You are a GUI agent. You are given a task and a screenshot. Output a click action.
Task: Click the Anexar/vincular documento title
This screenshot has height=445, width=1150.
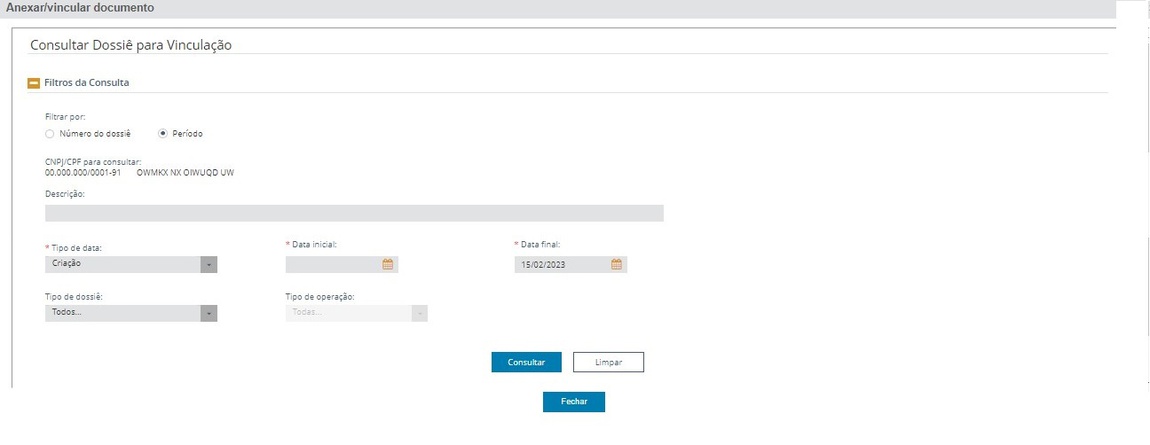(x=80, y=8)
